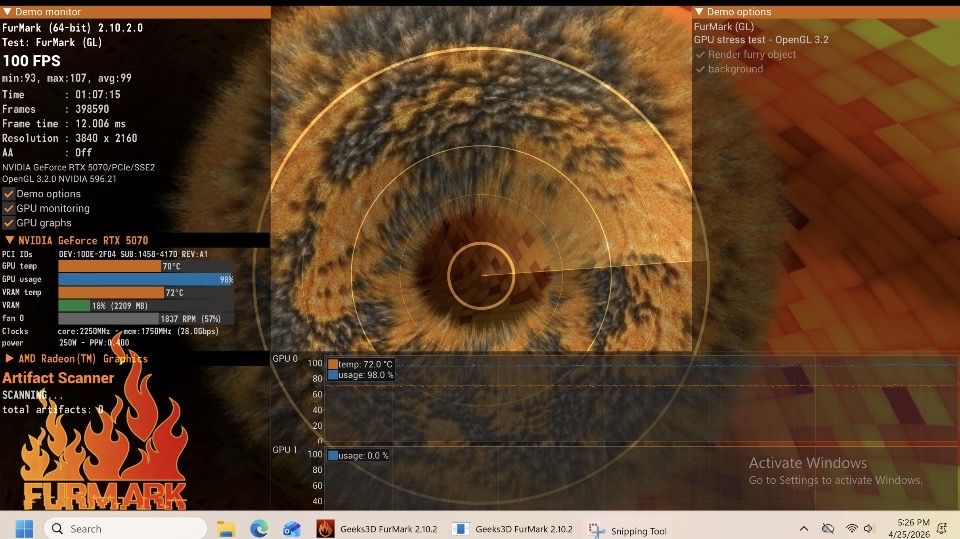Screen dimensions: 960x539
Task: Disable the GPU graphs checkbox
Action: coord(9,223)
